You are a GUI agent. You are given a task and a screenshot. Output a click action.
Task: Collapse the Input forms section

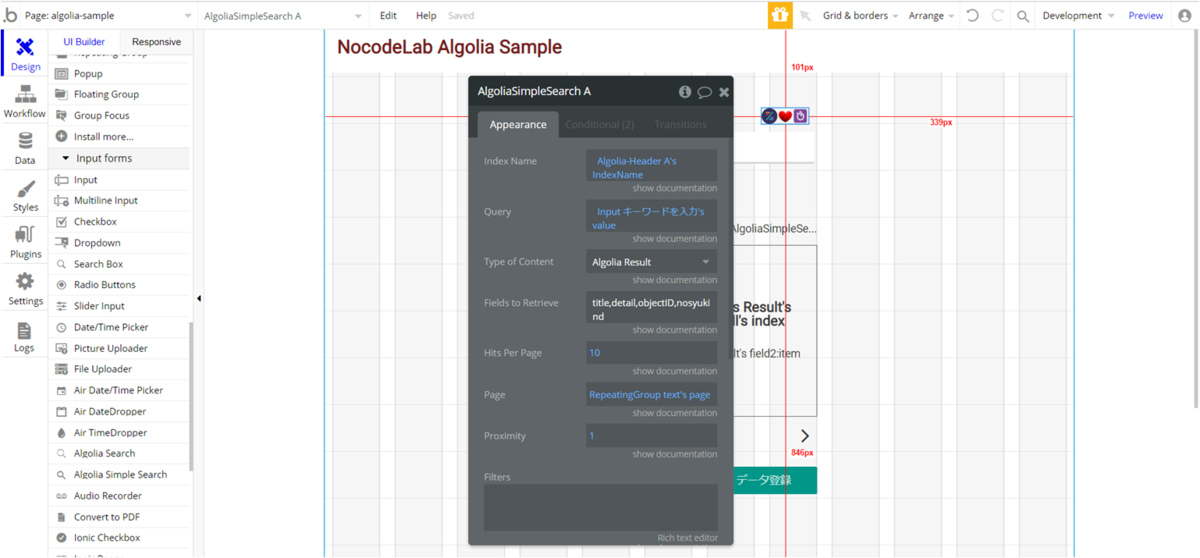(x=119, y=158)
